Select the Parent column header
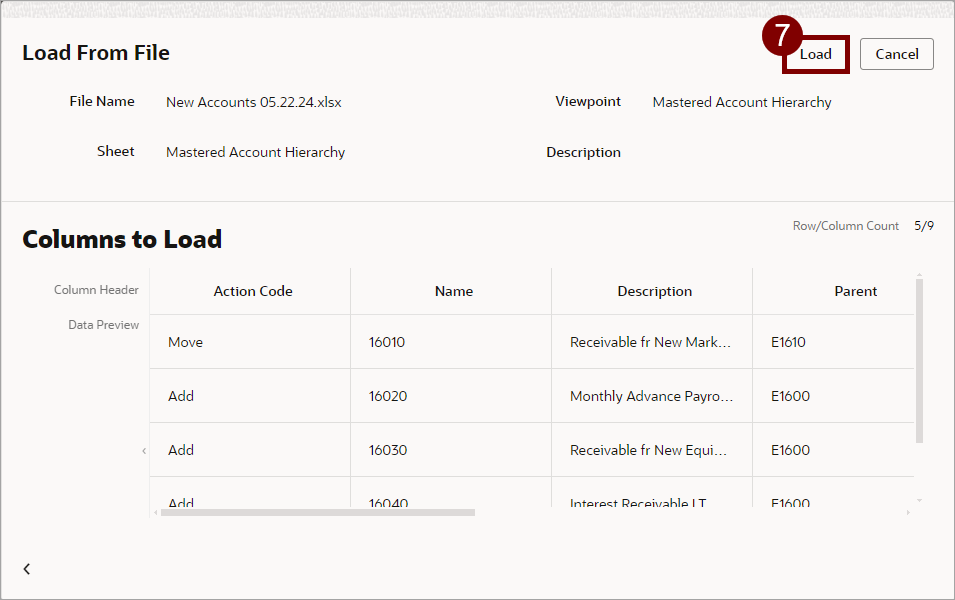This screenshot has width=955, height=600. tap(855, 292)
